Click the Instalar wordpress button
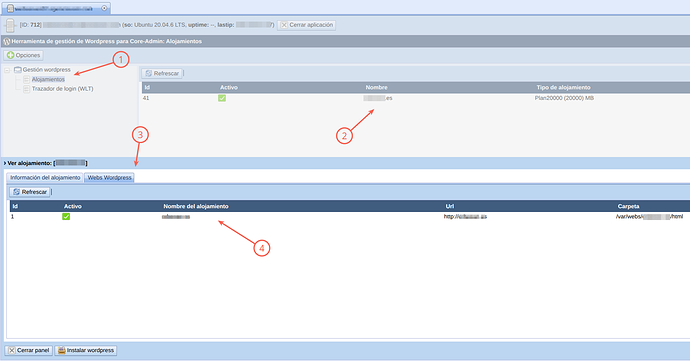The height and width of the screenshot is (361, 690). pyautogui.click(x=86, y=350)
